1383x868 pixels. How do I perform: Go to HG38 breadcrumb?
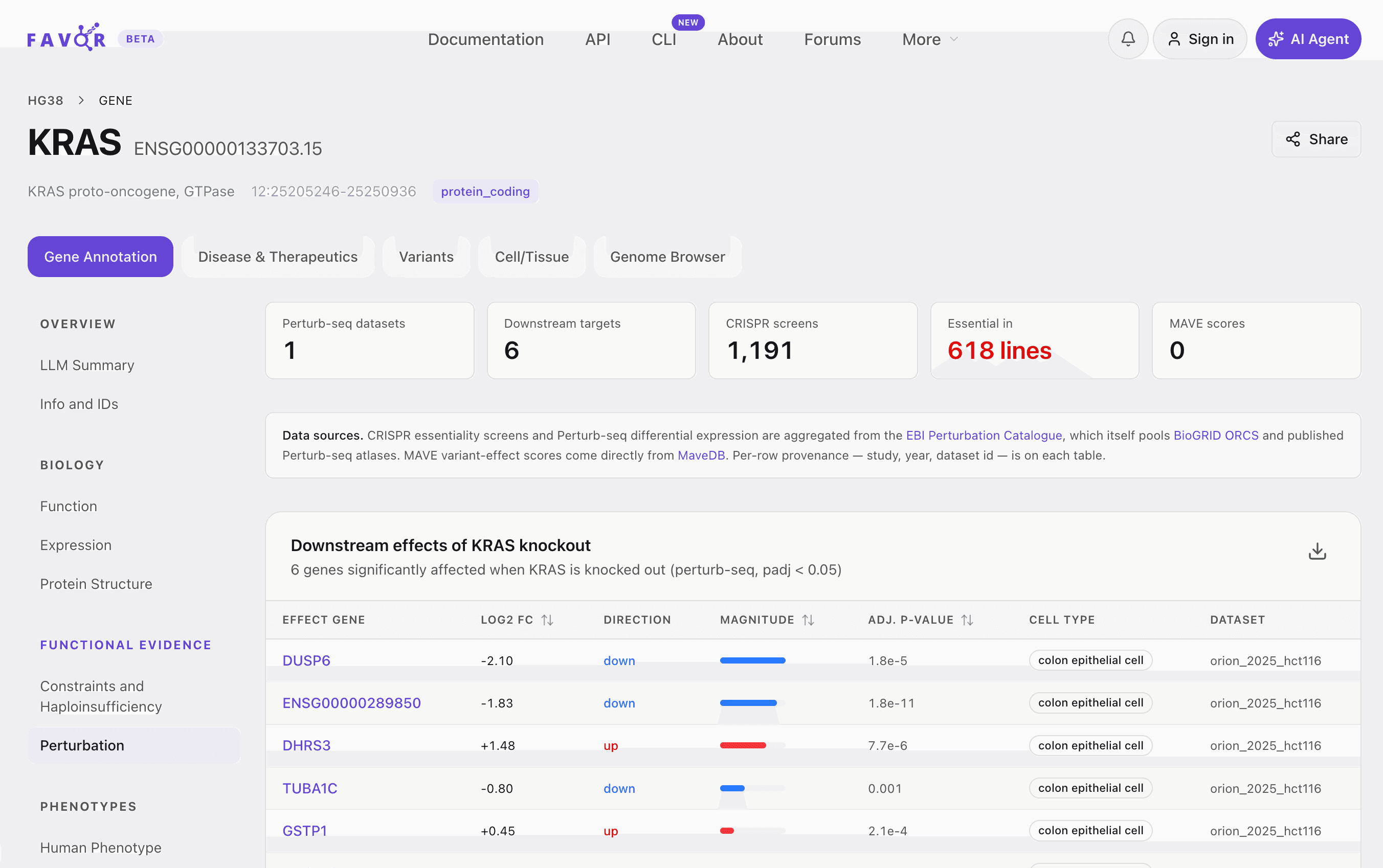[x=46, y=101]
